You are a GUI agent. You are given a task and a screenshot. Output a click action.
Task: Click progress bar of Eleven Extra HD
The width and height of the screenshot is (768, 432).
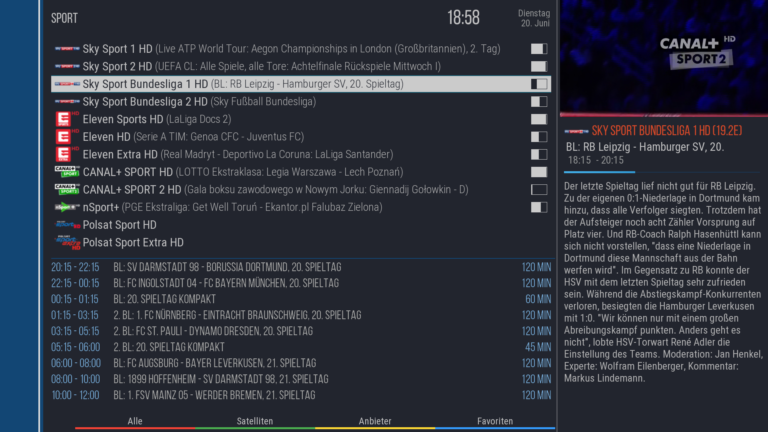pos(539,155)
